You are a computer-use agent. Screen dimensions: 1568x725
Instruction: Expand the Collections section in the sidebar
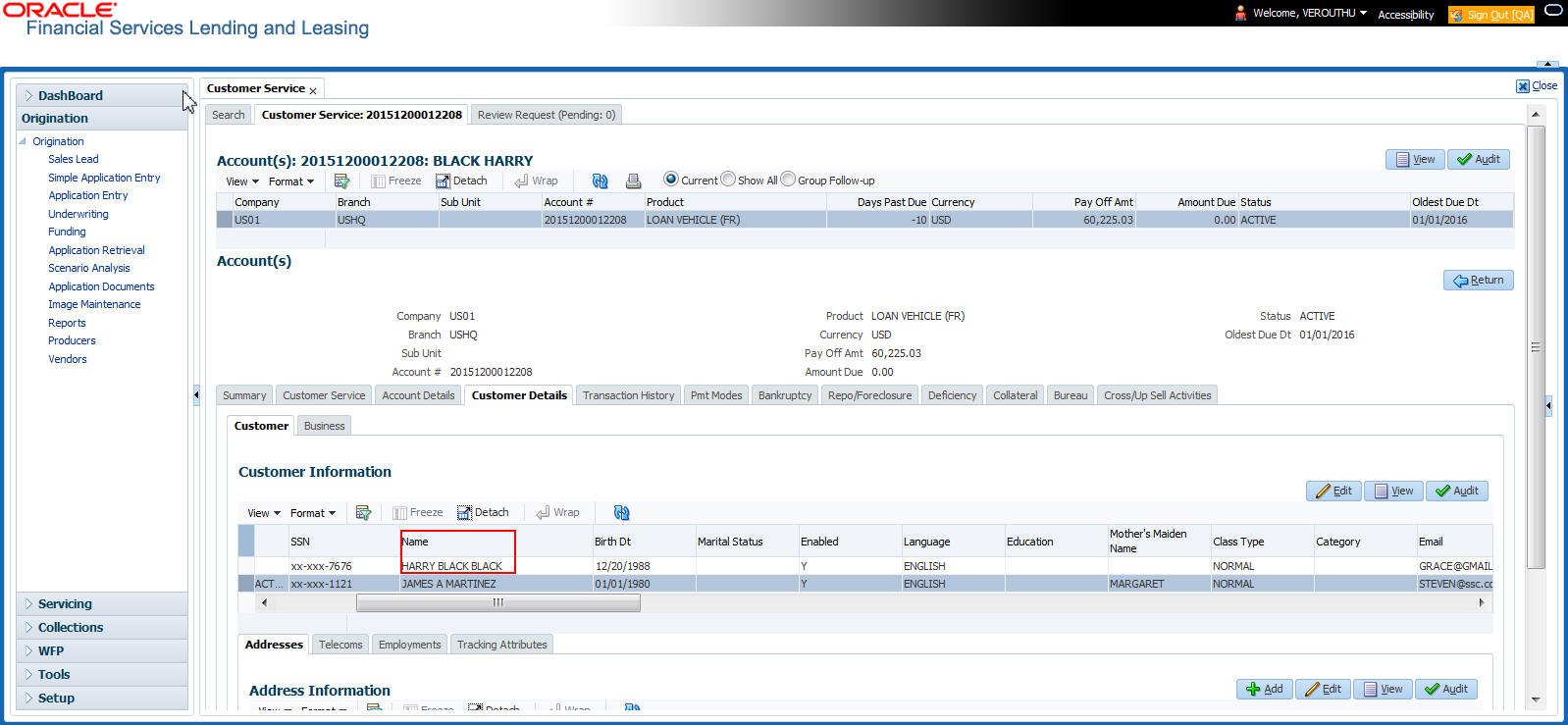tap(102, 627)
